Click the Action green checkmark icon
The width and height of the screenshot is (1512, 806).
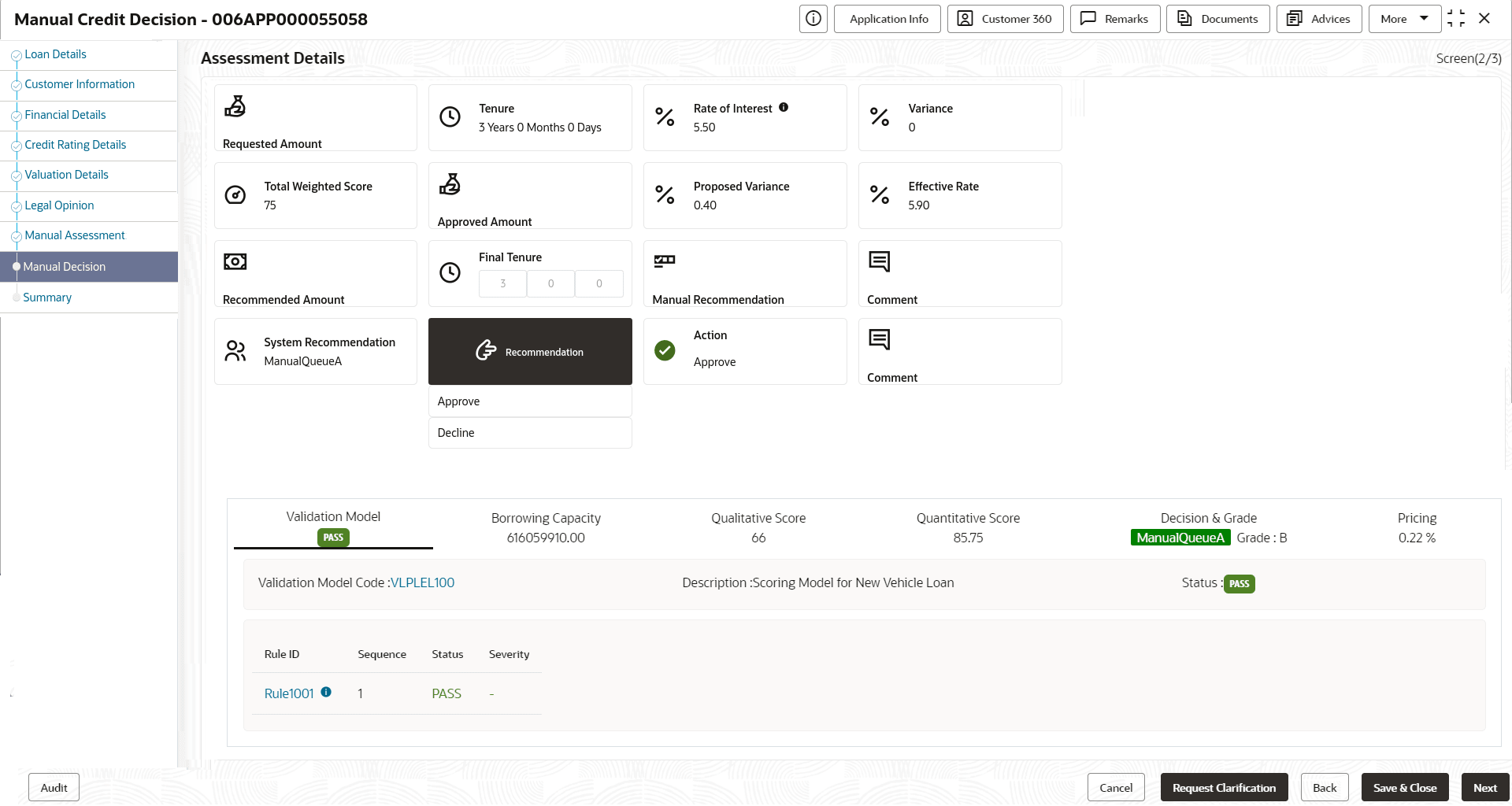[665, 350]
